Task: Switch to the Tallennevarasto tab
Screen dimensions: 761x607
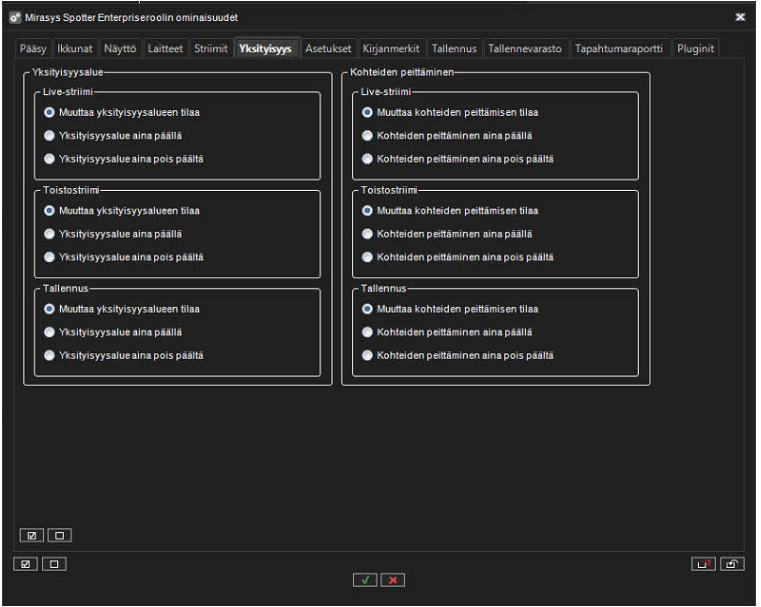Action: (525, 49)
